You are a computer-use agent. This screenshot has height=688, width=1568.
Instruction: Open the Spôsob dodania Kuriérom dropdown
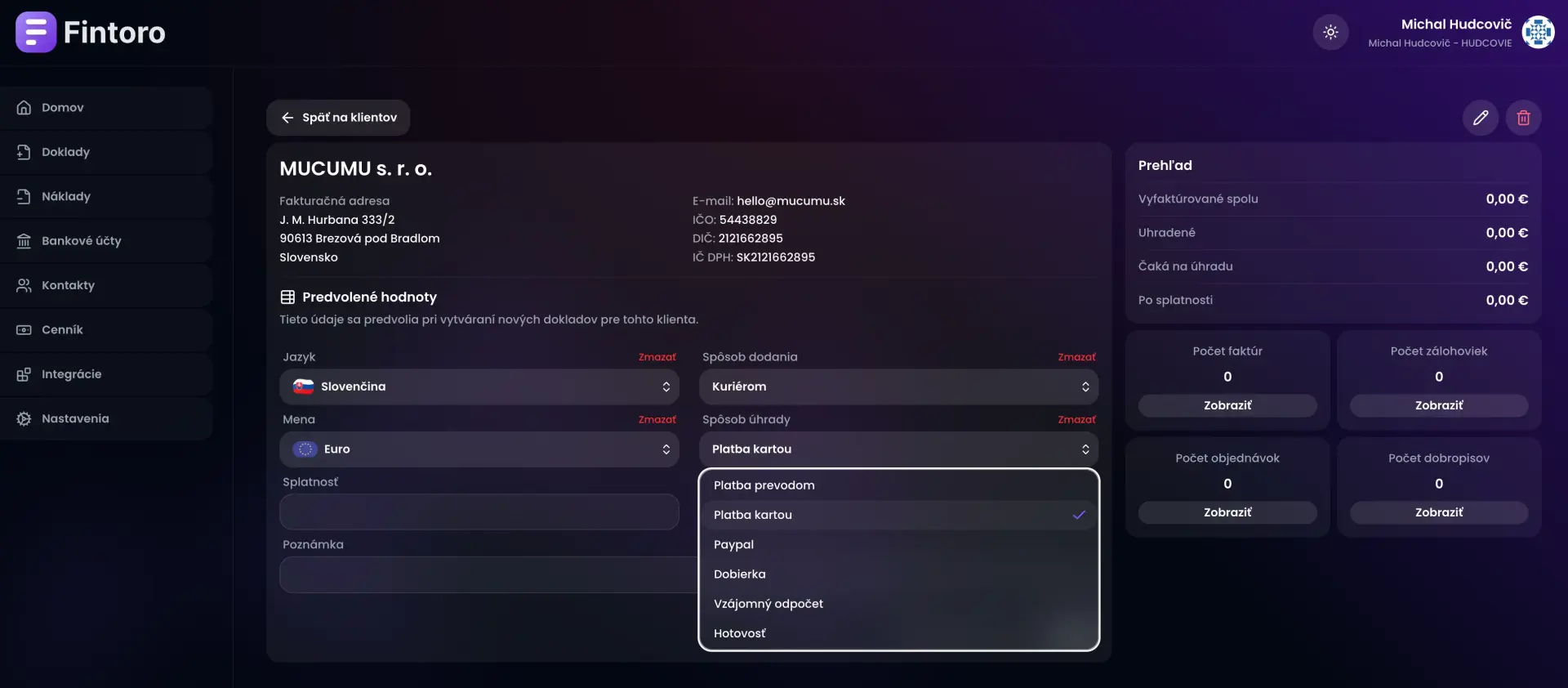[x=898, y=386]
